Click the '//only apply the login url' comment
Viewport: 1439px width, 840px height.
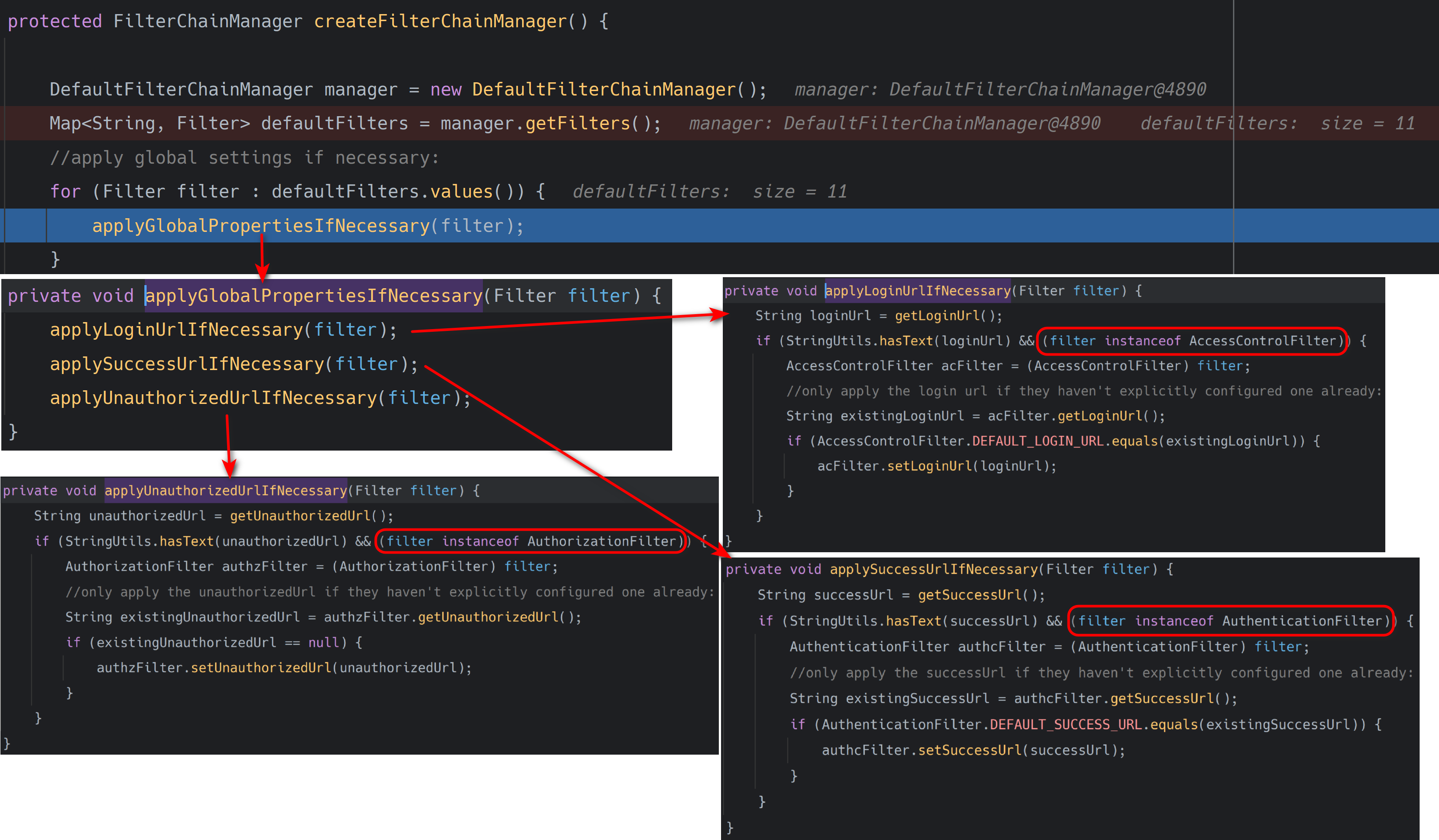1084,391
